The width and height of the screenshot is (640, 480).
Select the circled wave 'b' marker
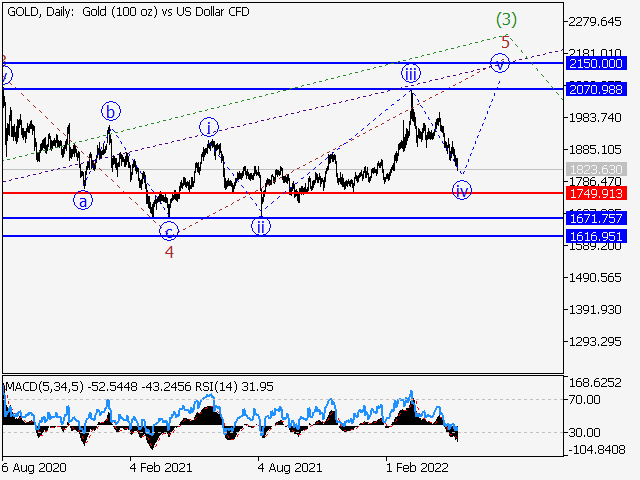(111, 111)
